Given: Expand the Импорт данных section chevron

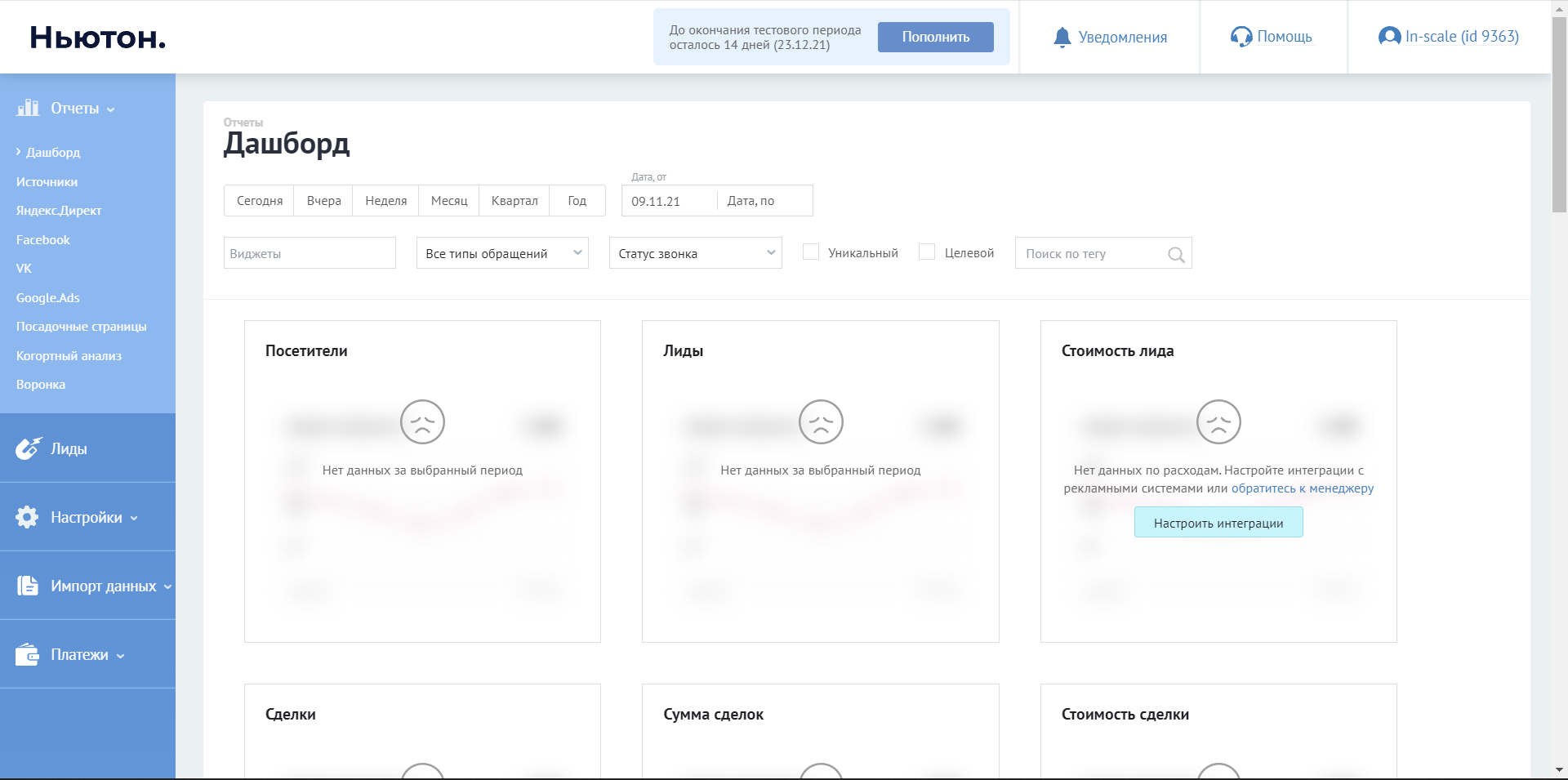Looking at the screenshot, I should pos(168,586).
